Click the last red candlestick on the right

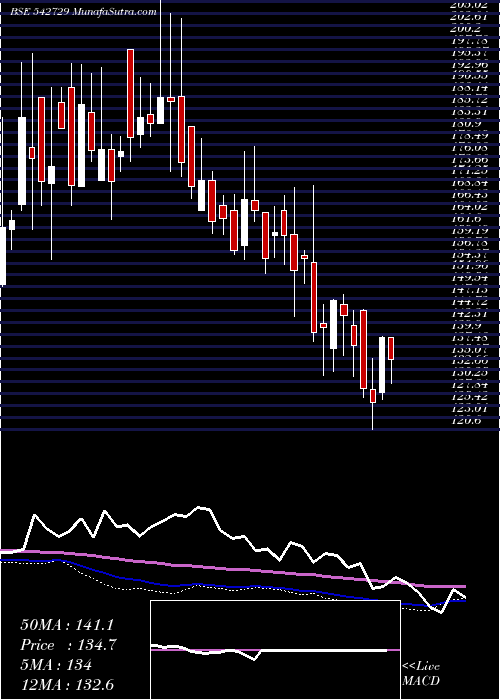click(391, 348)
